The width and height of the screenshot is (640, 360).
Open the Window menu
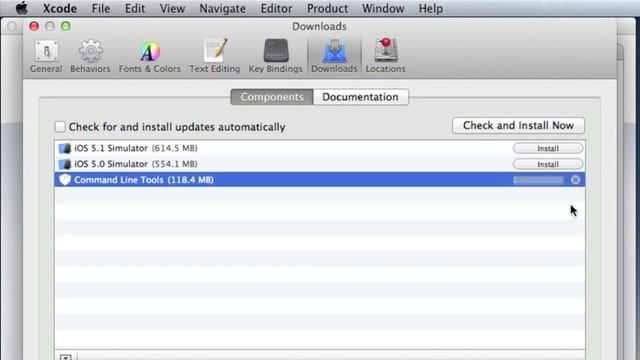click(383, 8)
